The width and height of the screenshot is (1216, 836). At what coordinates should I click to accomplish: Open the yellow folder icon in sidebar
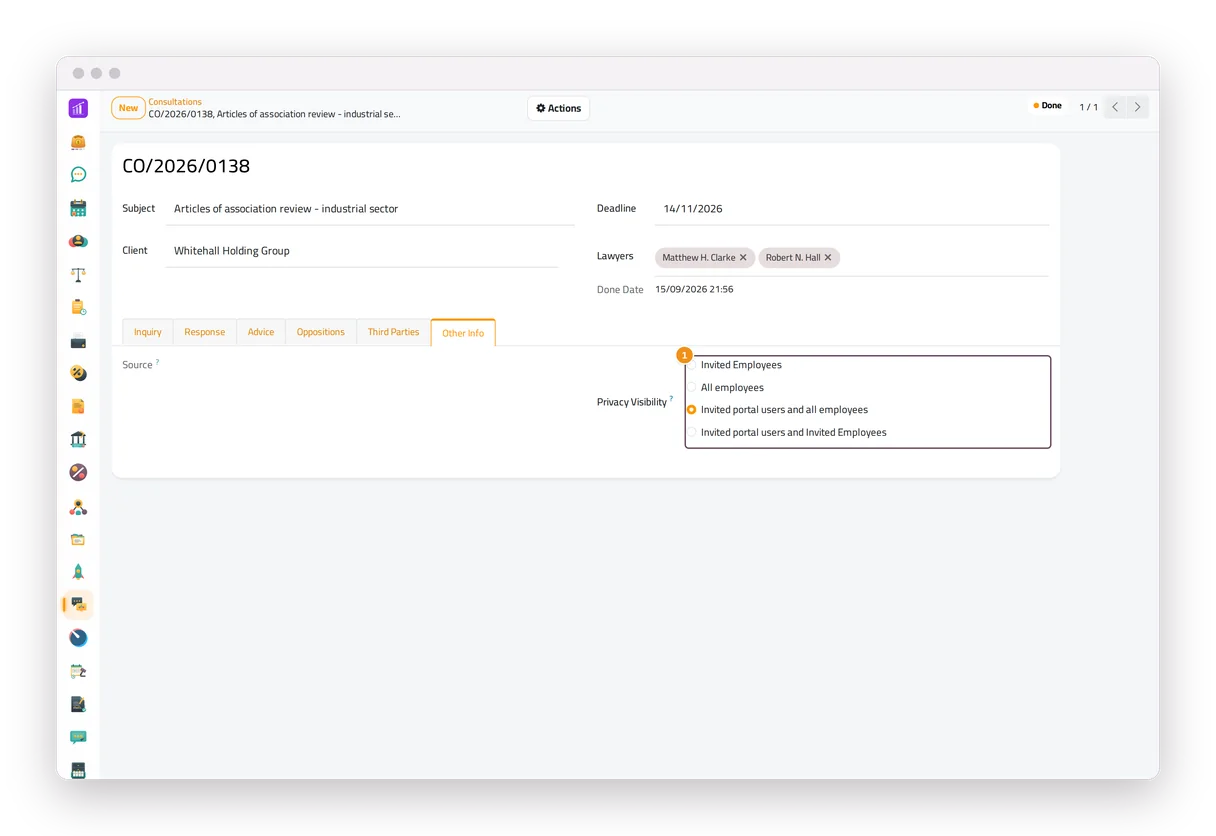[x=78, y=540]
